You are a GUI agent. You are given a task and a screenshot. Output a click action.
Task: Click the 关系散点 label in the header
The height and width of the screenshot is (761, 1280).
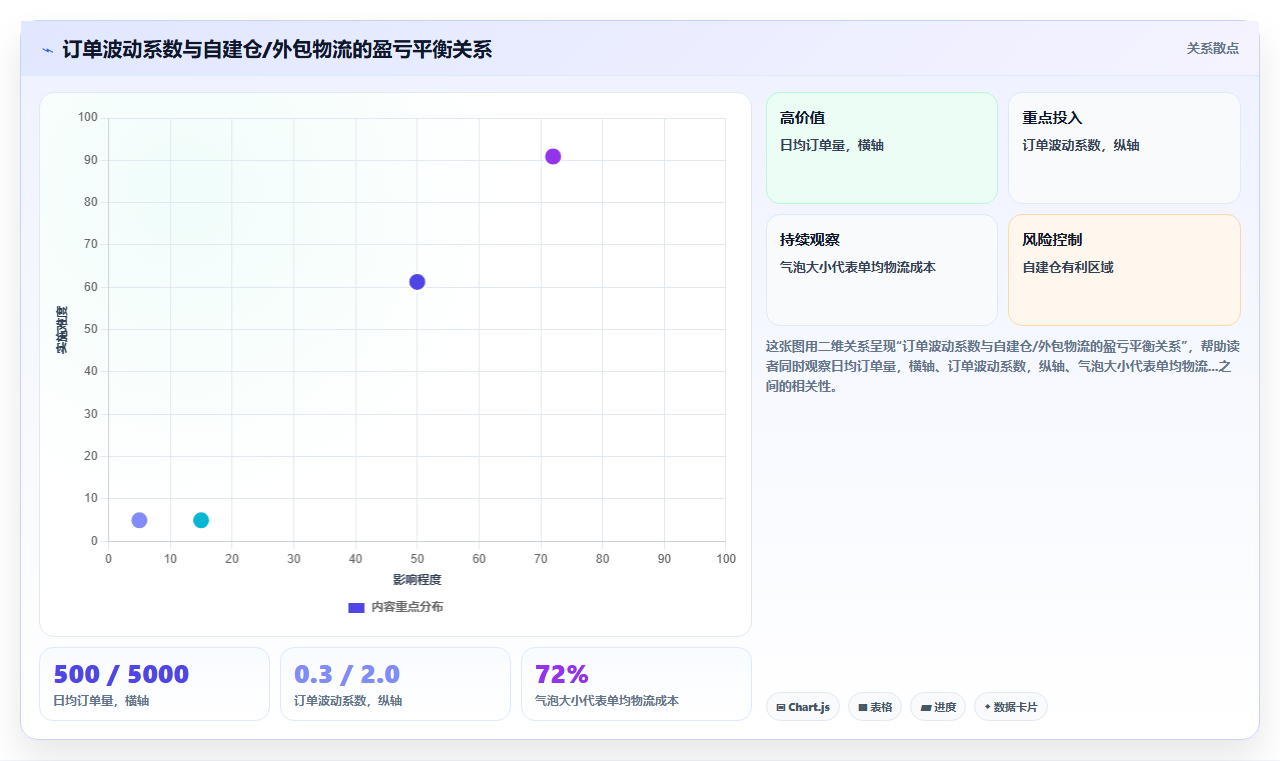(x=1212, y=48)
